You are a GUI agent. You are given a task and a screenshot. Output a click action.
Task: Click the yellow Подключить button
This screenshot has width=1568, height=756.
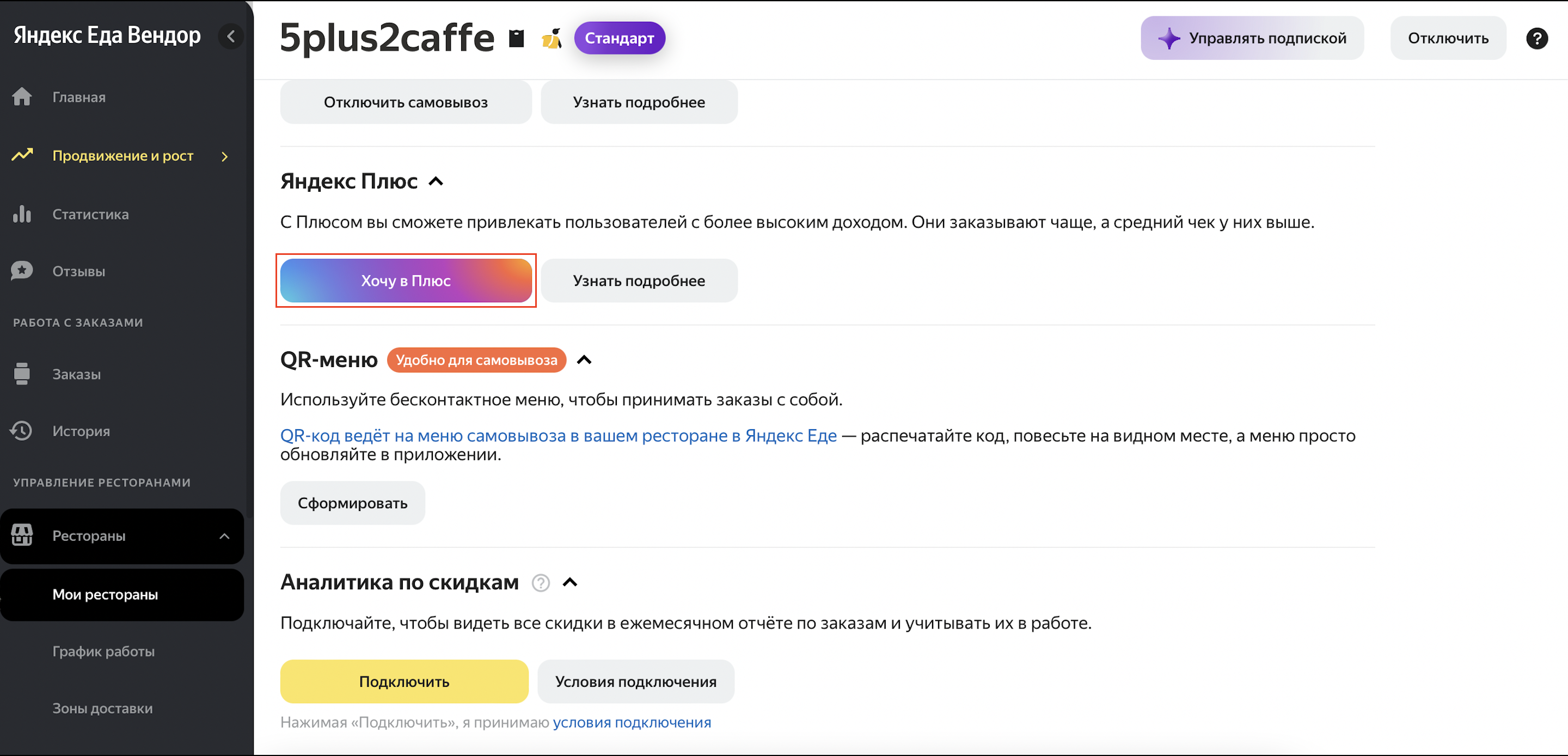[x=404, y=682]
